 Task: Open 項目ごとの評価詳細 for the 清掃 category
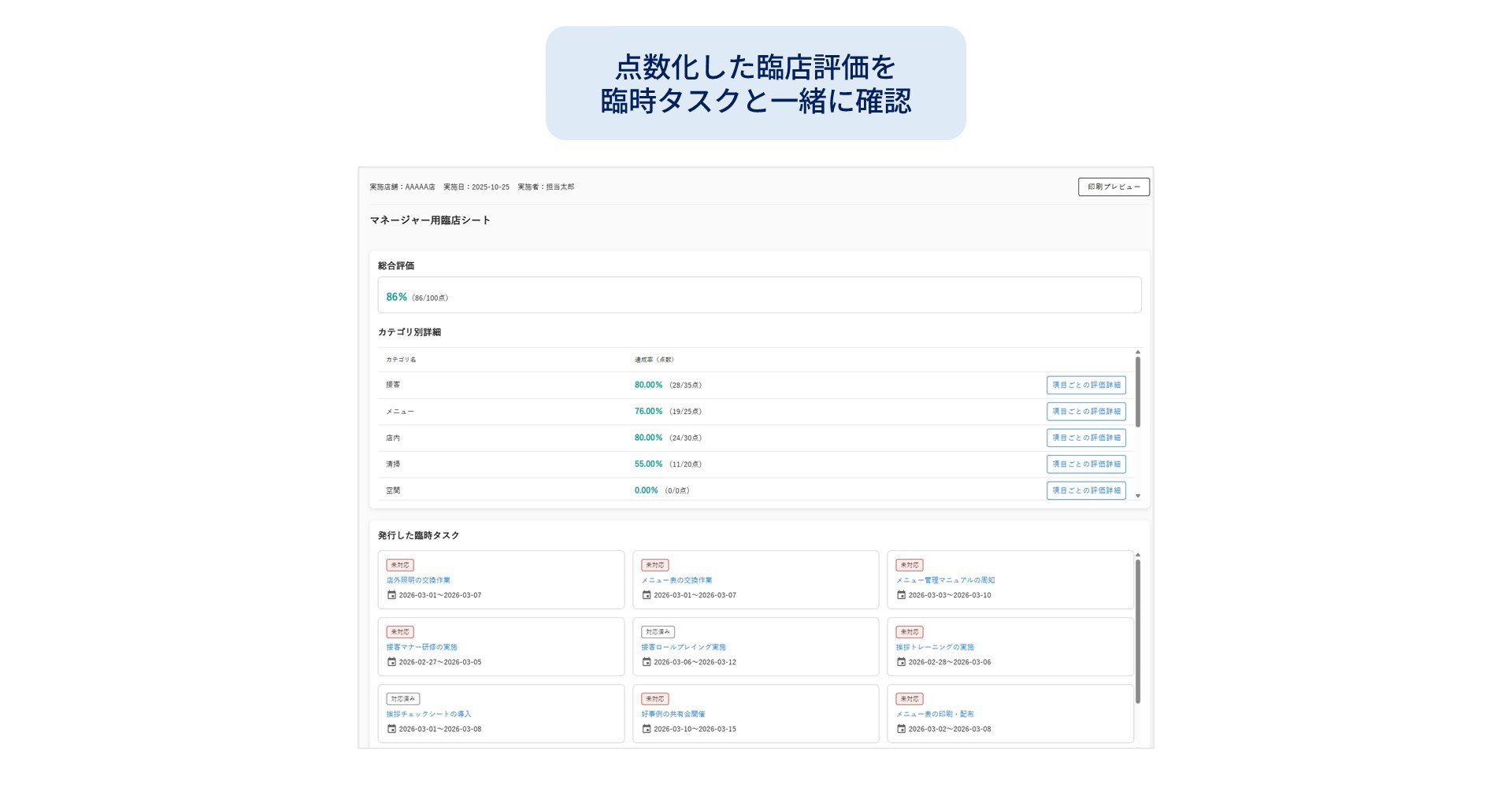pos(1087,464)
